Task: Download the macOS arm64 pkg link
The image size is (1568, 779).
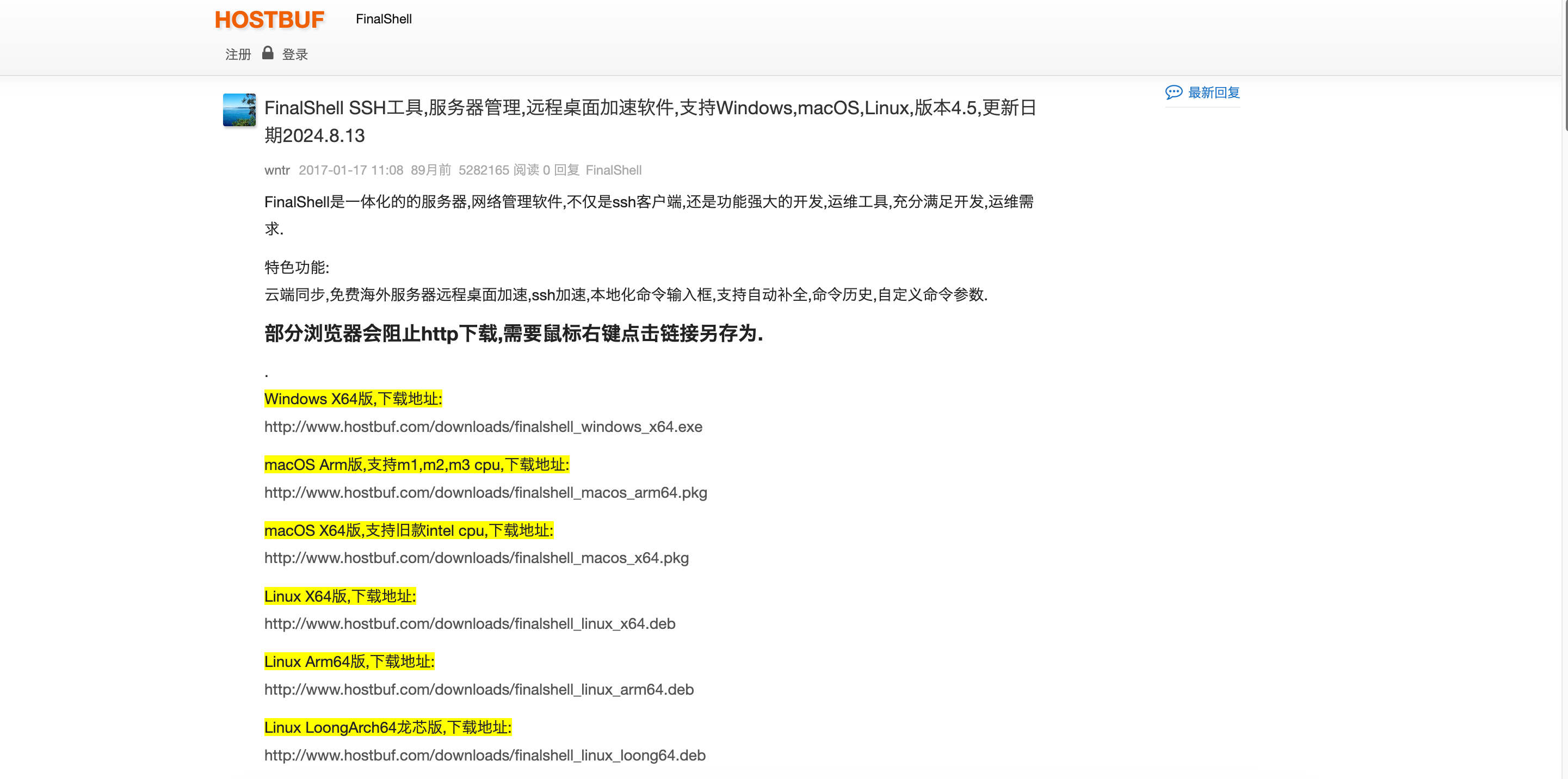Action: pyautogui.click(x=485, y=492)
